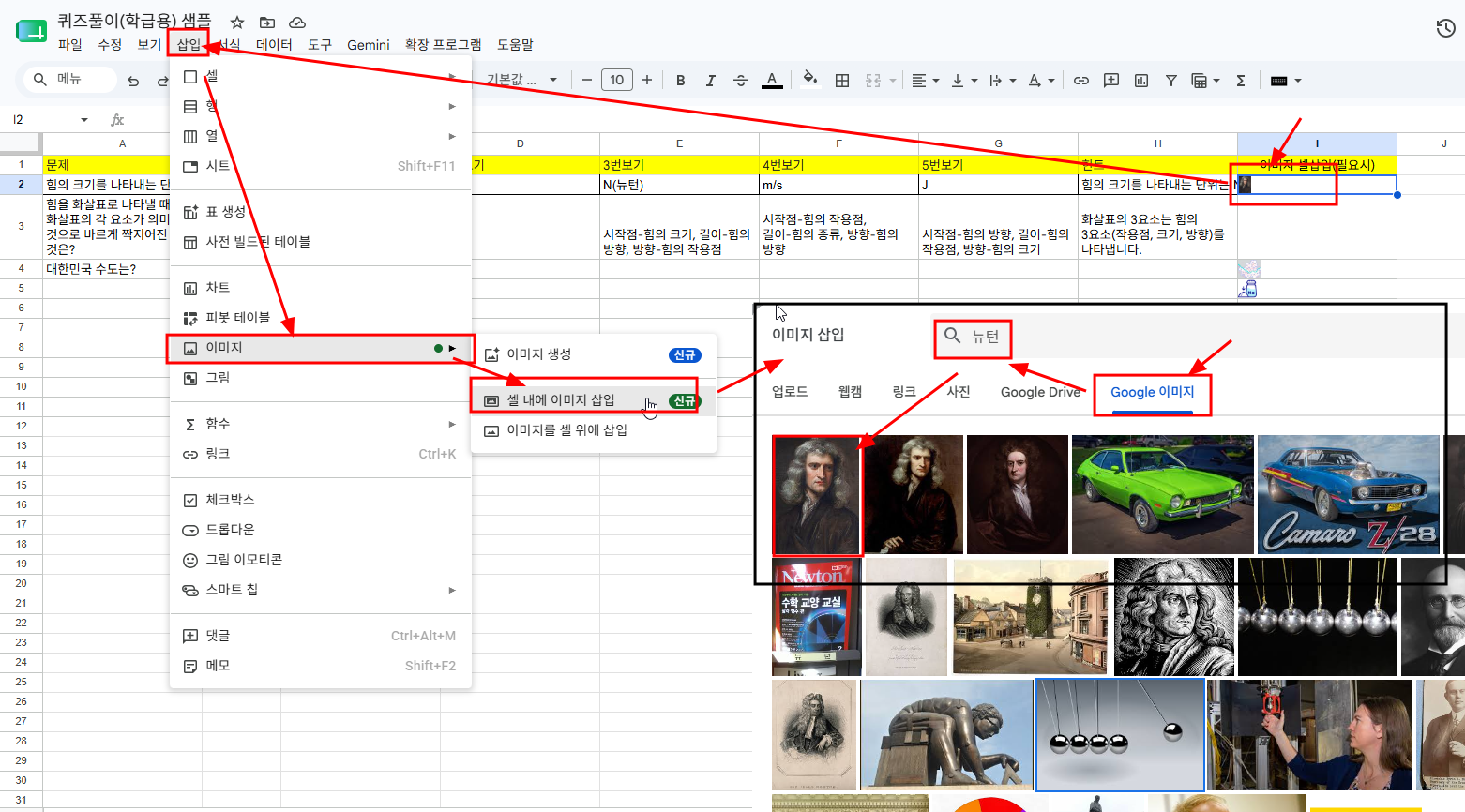Decrease font size with the minus button
The height and width of the screenshot is (812, 1465).
(x=587, y=81)
